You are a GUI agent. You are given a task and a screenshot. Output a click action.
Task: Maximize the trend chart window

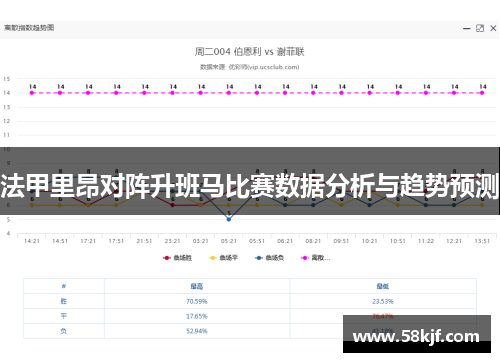click(480, 28)
